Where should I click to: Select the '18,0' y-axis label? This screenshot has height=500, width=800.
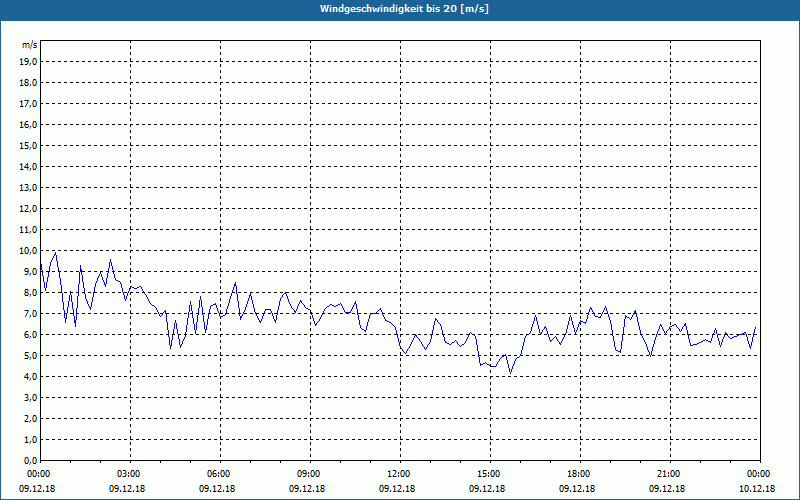click(29, 83)
